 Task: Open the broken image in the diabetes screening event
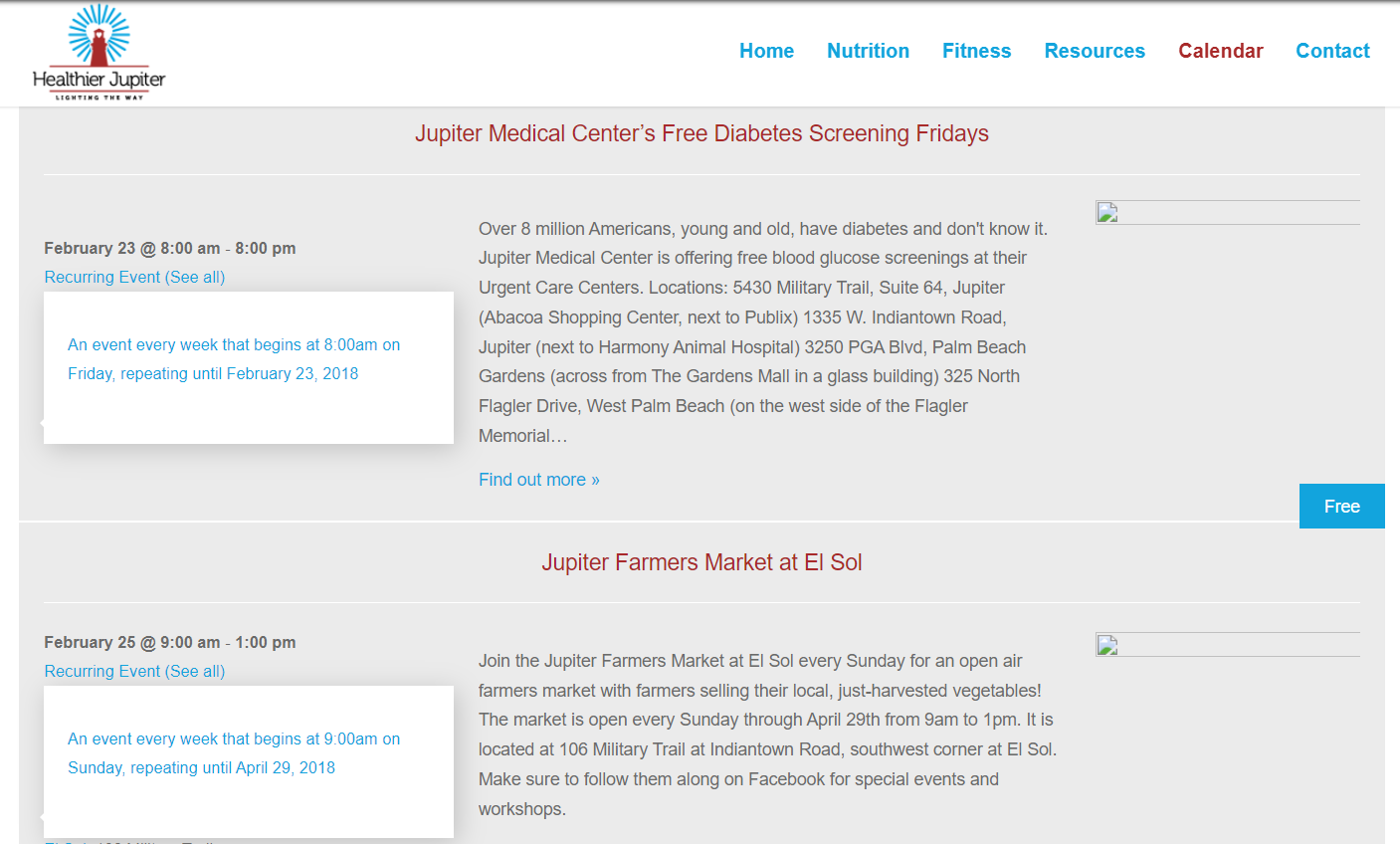point(1228,212)
